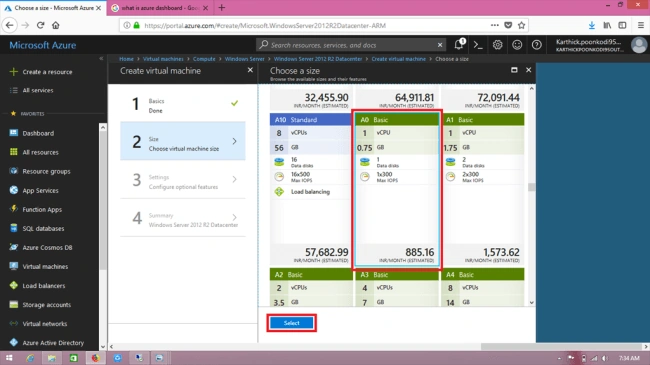Click the feedback smiley icon
This screenshot has height=365, width=650.
click(517, 45)
